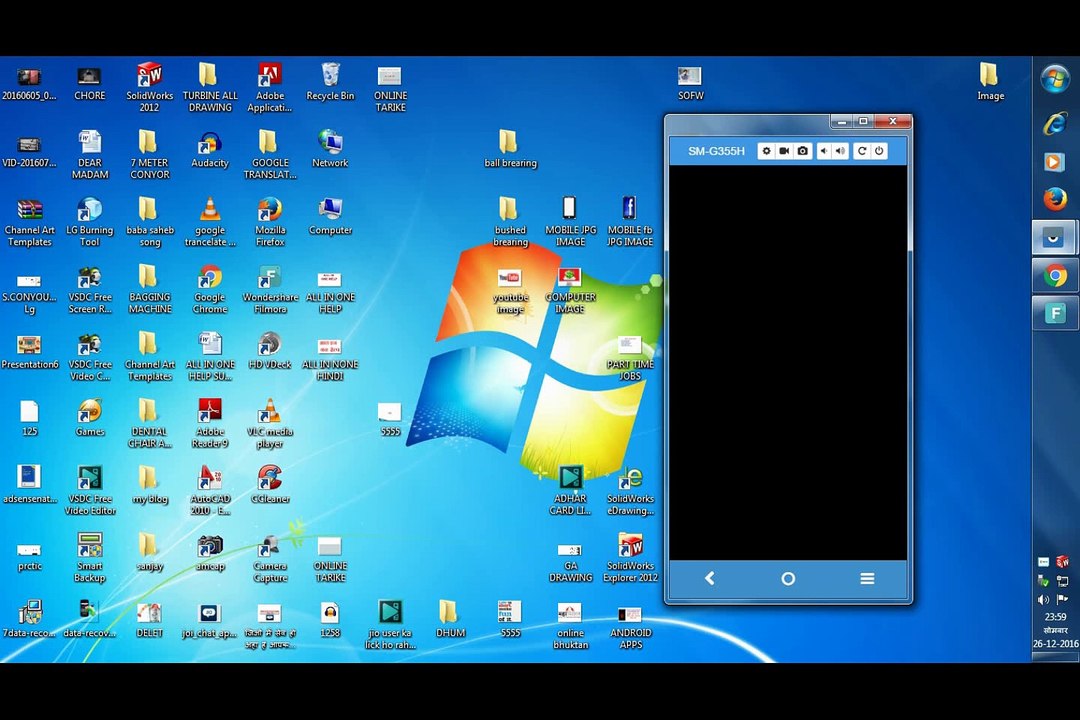Open system volume icon in tray

[x=1044, y=599]
